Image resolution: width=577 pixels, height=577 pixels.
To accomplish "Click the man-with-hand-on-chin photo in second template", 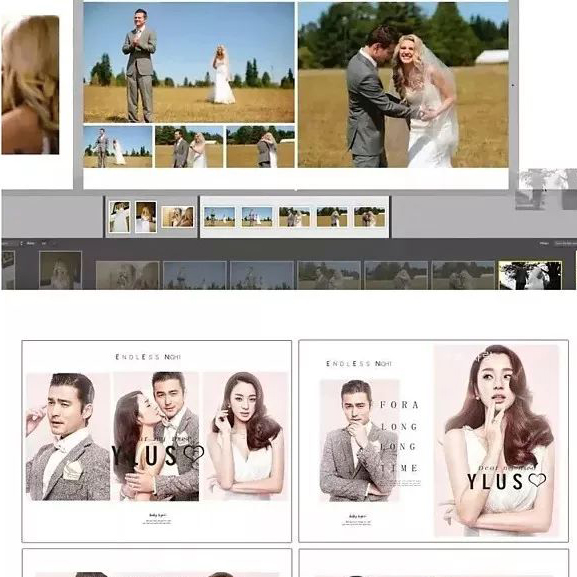I will point(360,441).
